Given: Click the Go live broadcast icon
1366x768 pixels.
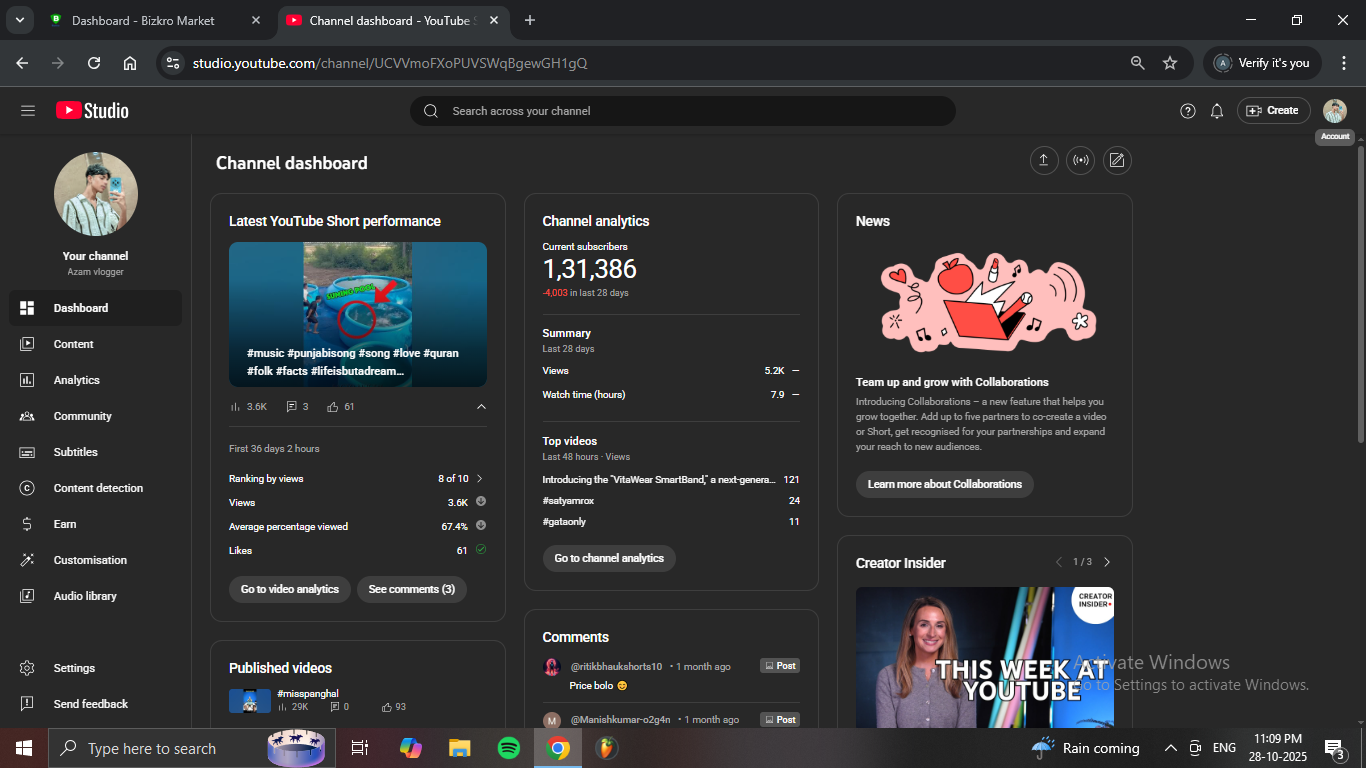Looking at the screenshot, I should (1080, 160).
